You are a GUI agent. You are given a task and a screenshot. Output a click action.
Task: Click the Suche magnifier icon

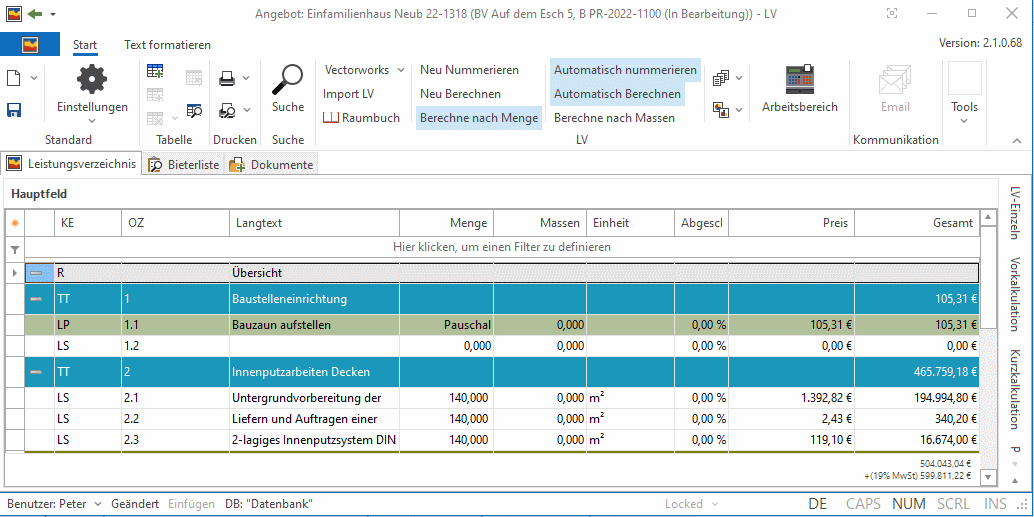[x=288, y=79]
